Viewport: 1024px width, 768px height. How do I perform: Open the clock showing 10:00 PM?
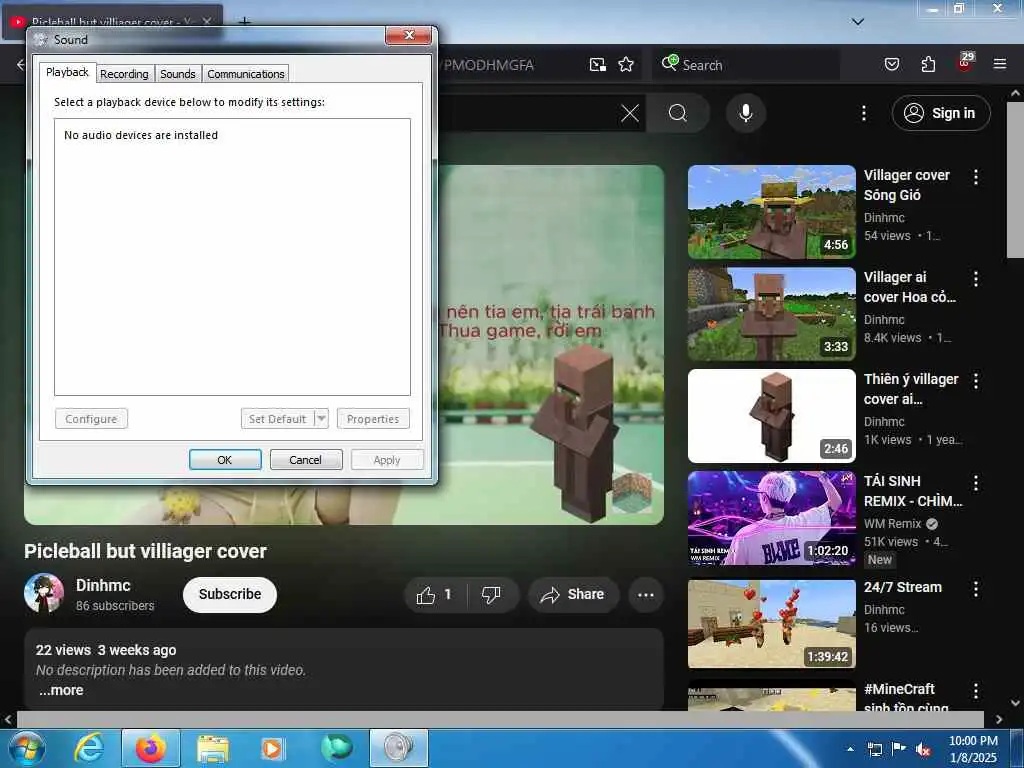973,749
